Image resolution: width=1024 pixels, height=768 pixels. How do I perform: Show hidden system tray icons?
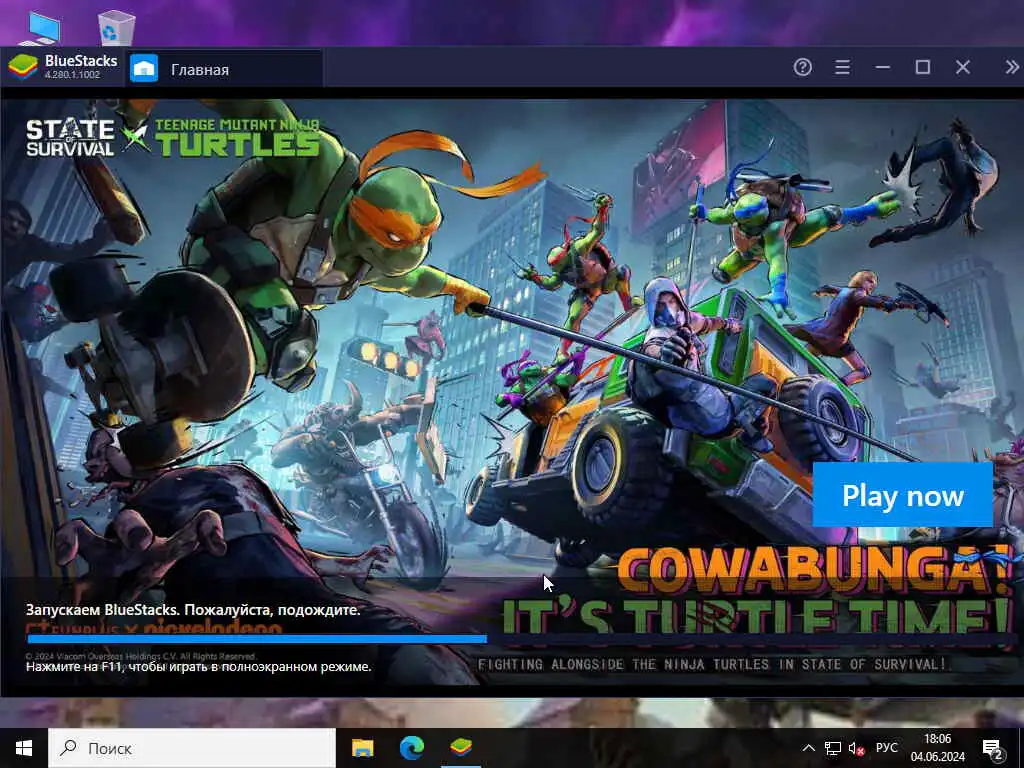pos(808,748)
